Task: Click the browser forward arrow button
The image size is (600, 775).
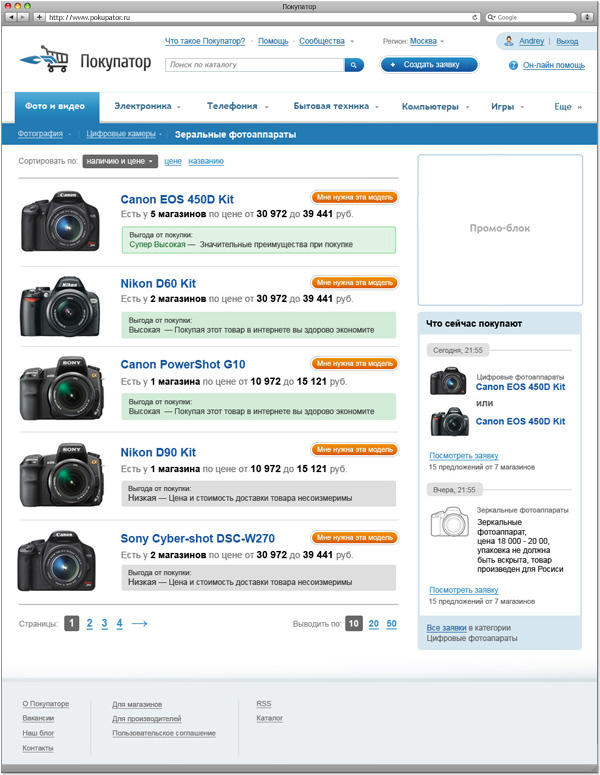Action: (23, 17)
